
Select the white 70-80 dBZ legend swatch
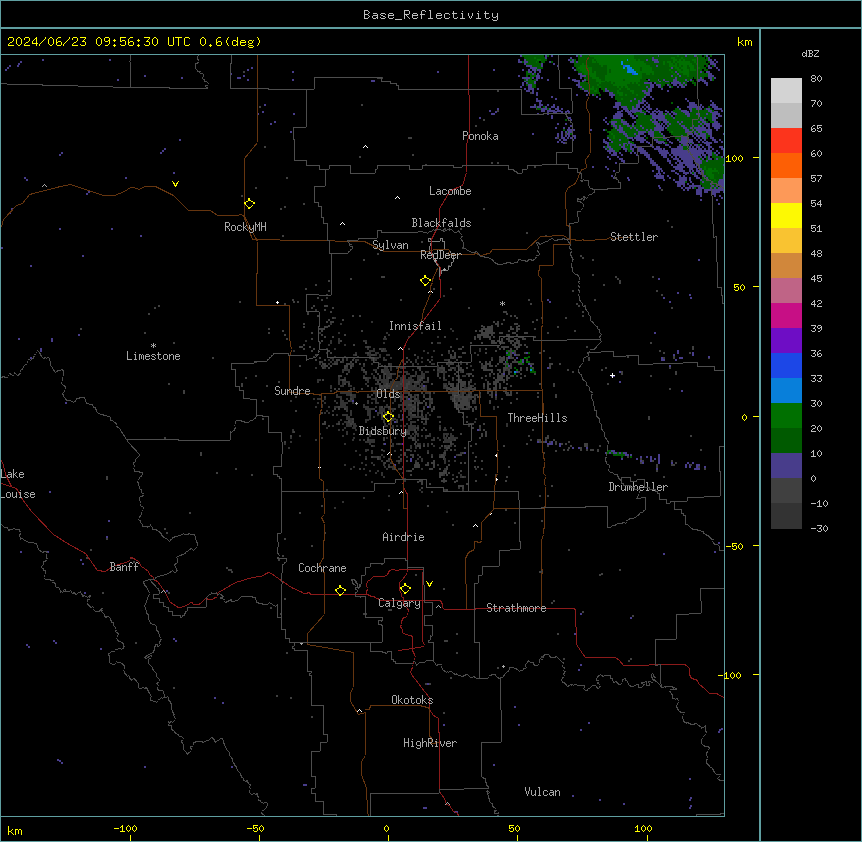tap(786, 90)
